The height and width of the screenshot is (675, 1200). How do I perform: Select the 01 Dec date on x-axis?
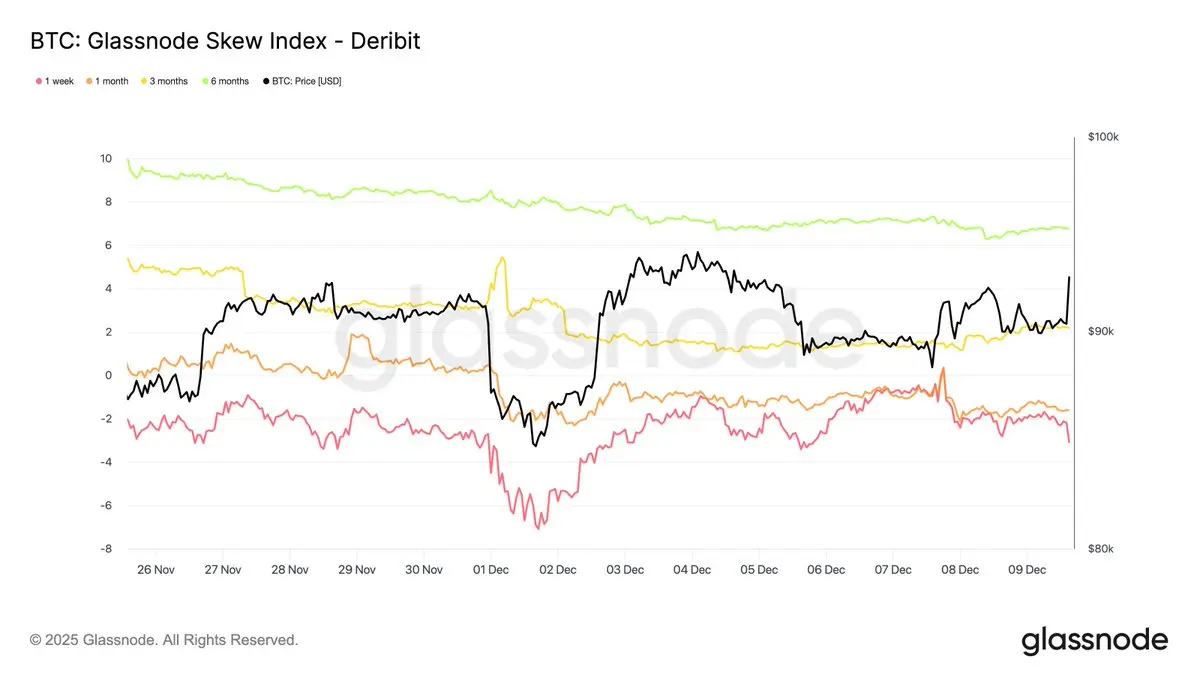(x=491, y=569)
